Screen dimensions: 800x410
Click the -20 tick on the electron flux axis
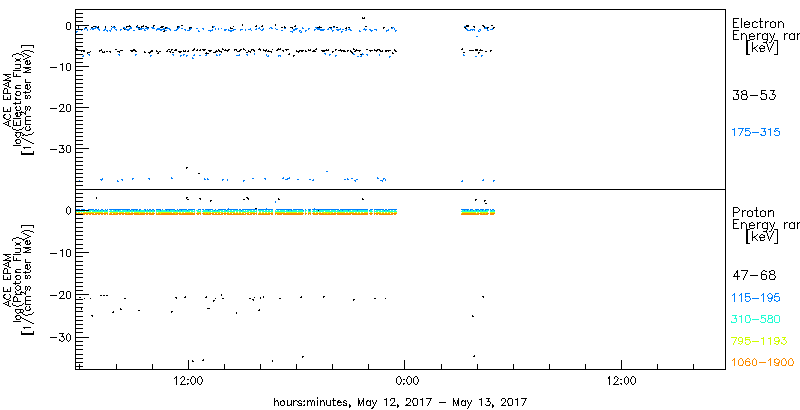(x=61, y=108)
